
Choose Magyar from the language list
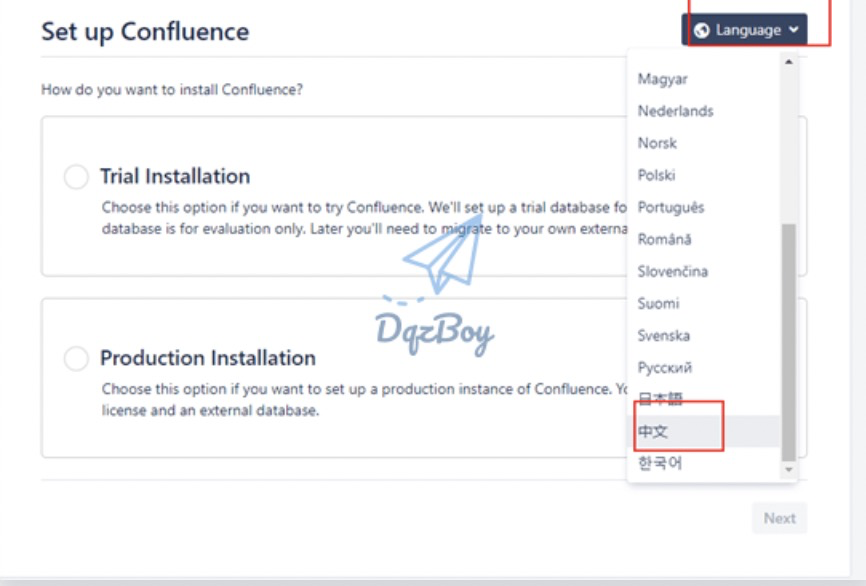704,79
